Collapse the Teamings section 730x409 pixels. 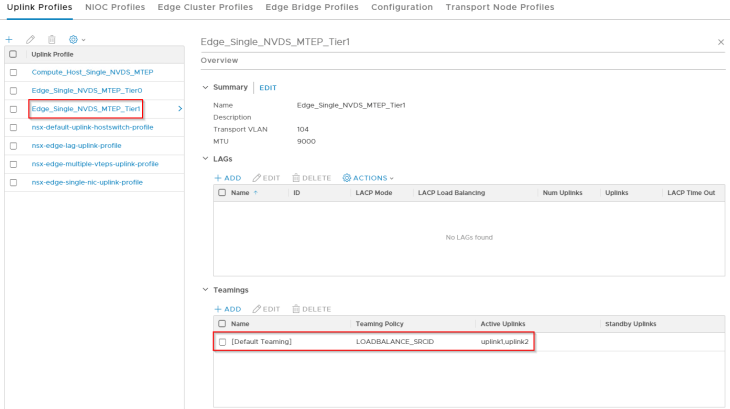tap(205, 290)
